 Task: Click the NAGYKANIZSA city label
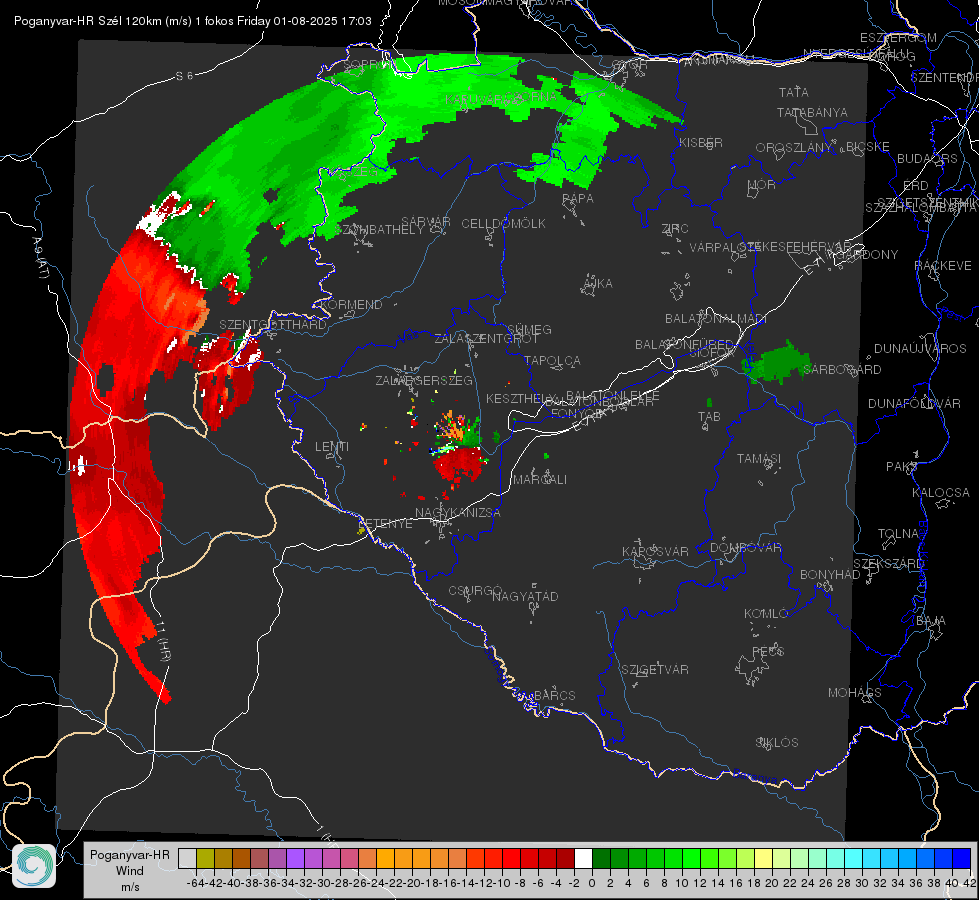458,513
